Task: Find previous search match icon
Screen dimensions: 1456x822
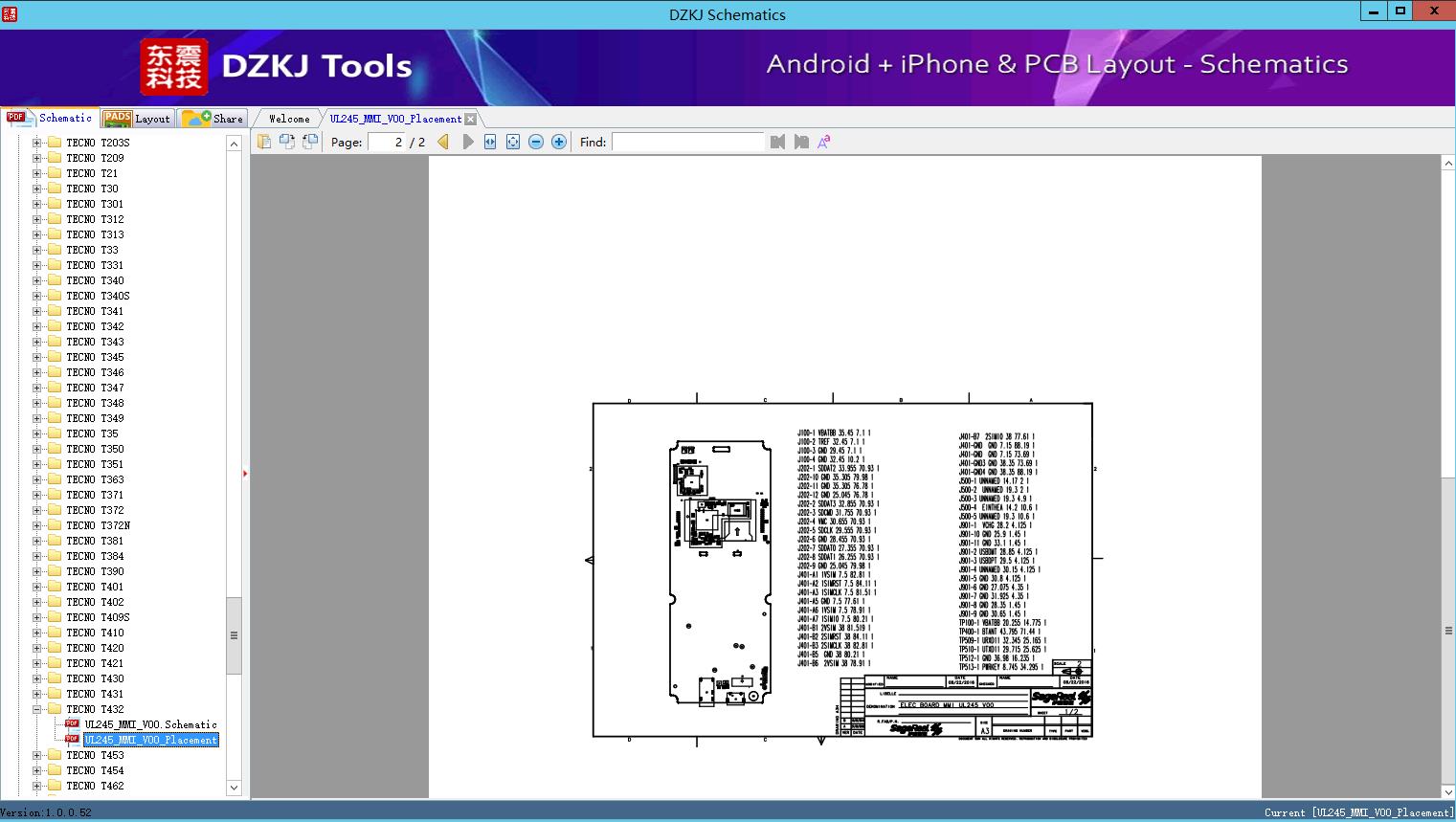Action: [x=777, y=142]
